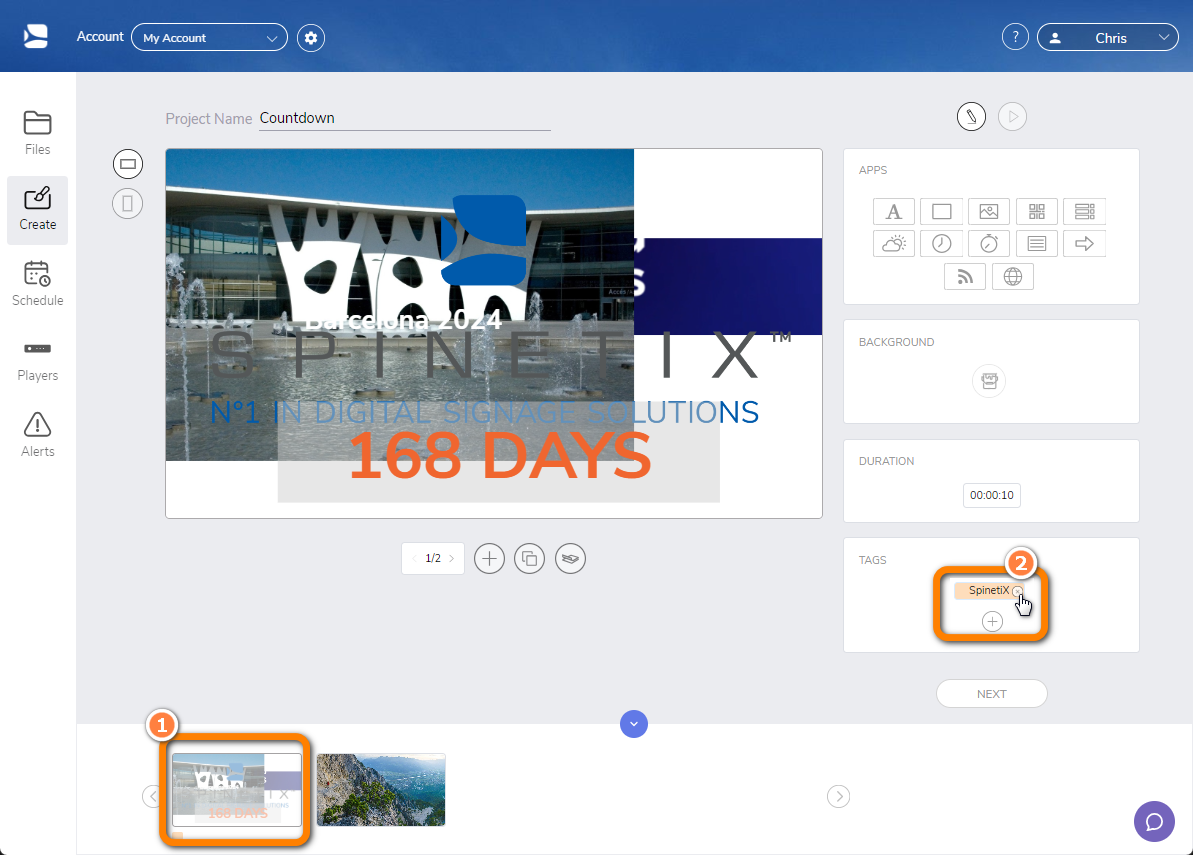
Task: Insert the text list app
Action: click(x=1036, y=243)
